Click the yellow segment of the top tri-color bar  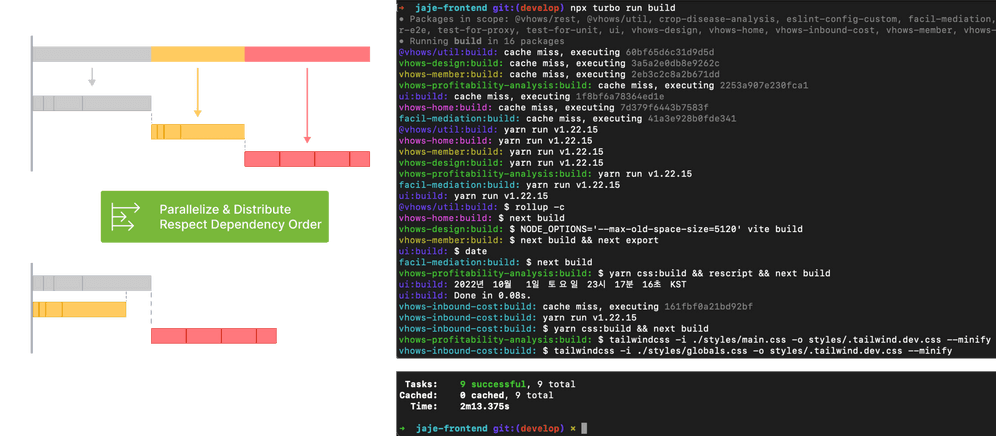pos(198,54)
